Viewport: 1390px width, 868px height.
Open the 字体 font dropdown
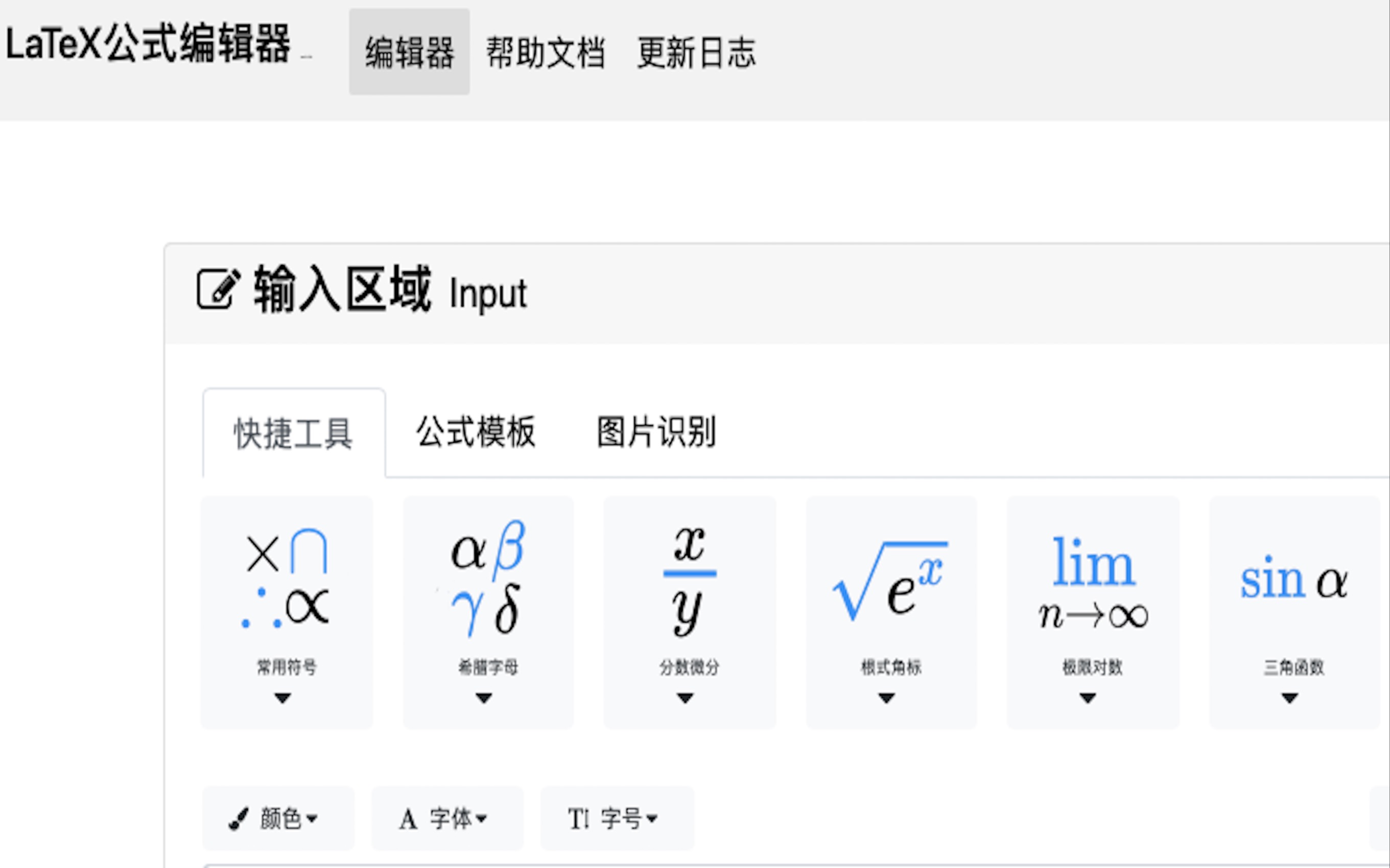(447, 818)
